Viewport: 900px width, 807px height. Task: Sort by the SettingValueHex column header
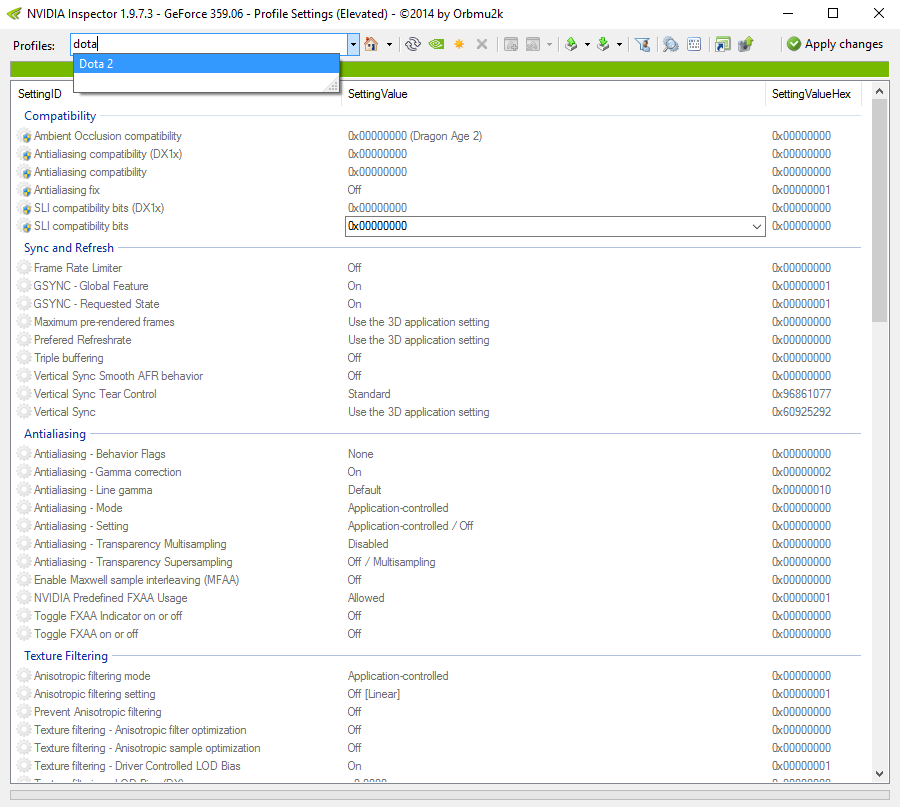pos(813,94)
